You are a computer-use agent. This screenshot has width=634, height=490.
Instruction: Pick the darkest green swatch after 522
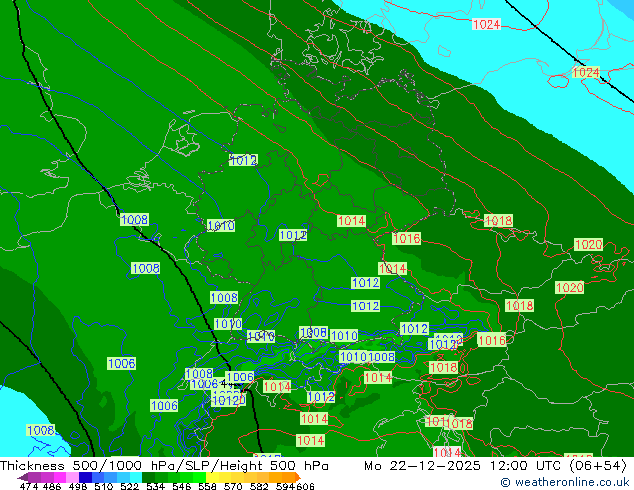point(149,477)
